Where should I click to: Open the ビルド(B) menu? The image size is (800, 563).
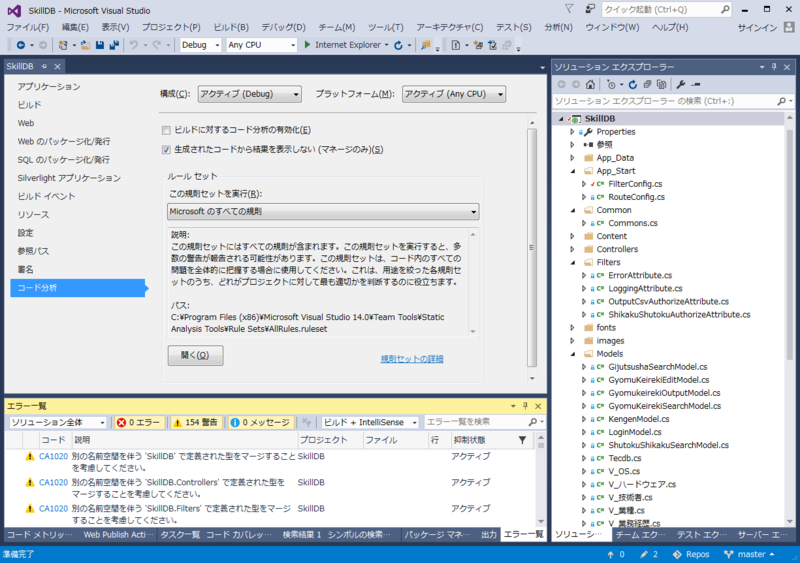(231, 27)
